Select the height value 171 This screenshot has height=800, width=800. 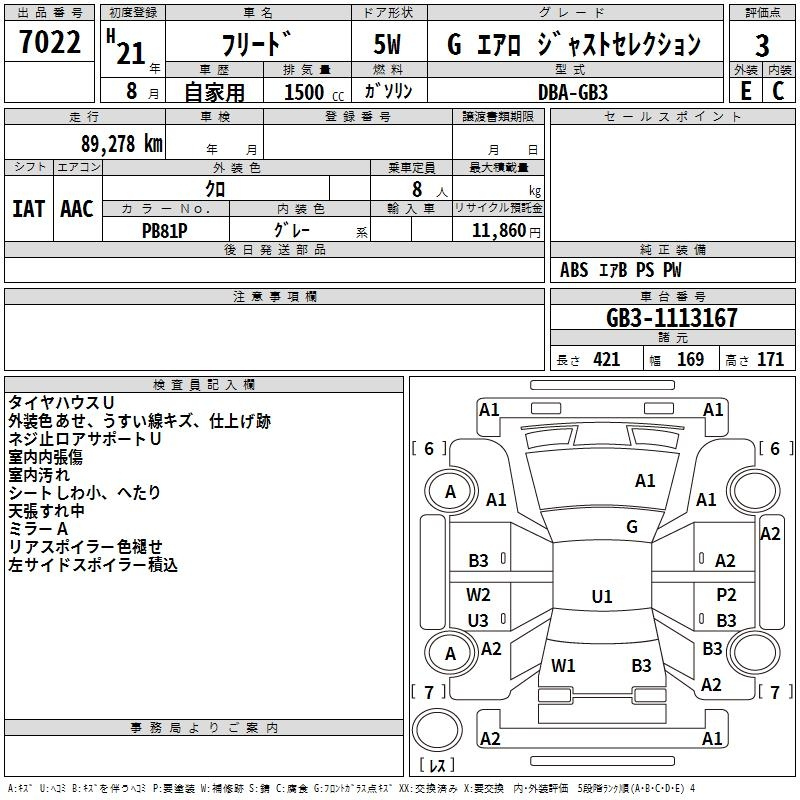tap(770, 359)
